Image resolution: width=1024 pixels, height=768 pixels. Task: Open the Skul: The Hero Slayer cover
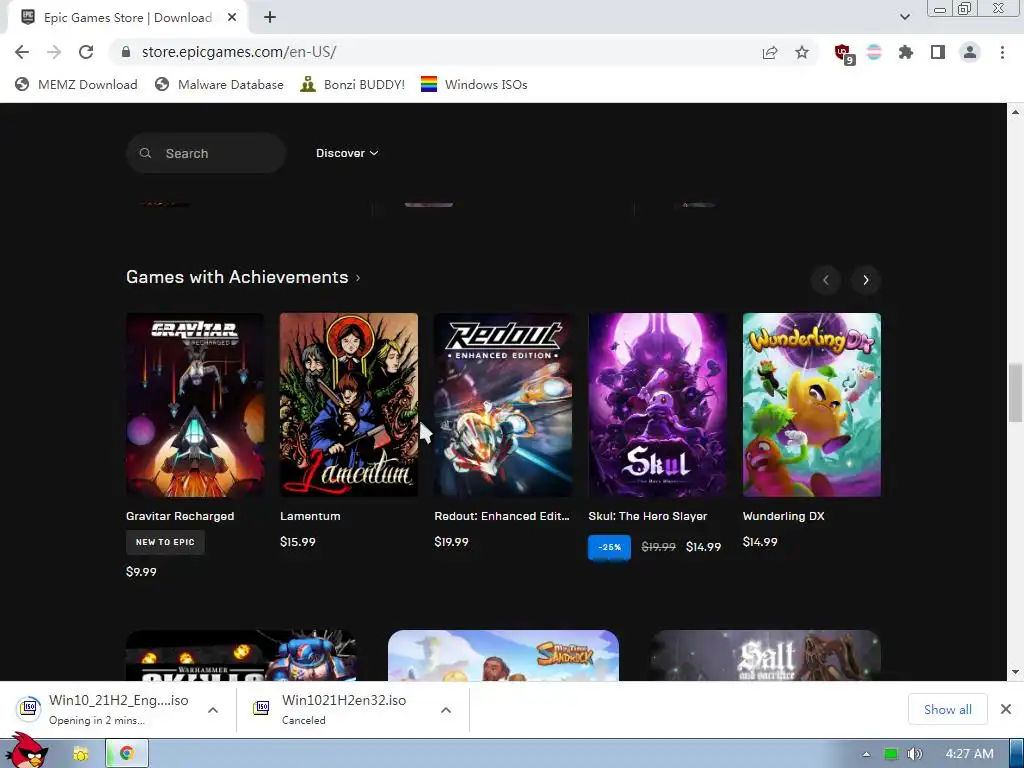point(658,405)
